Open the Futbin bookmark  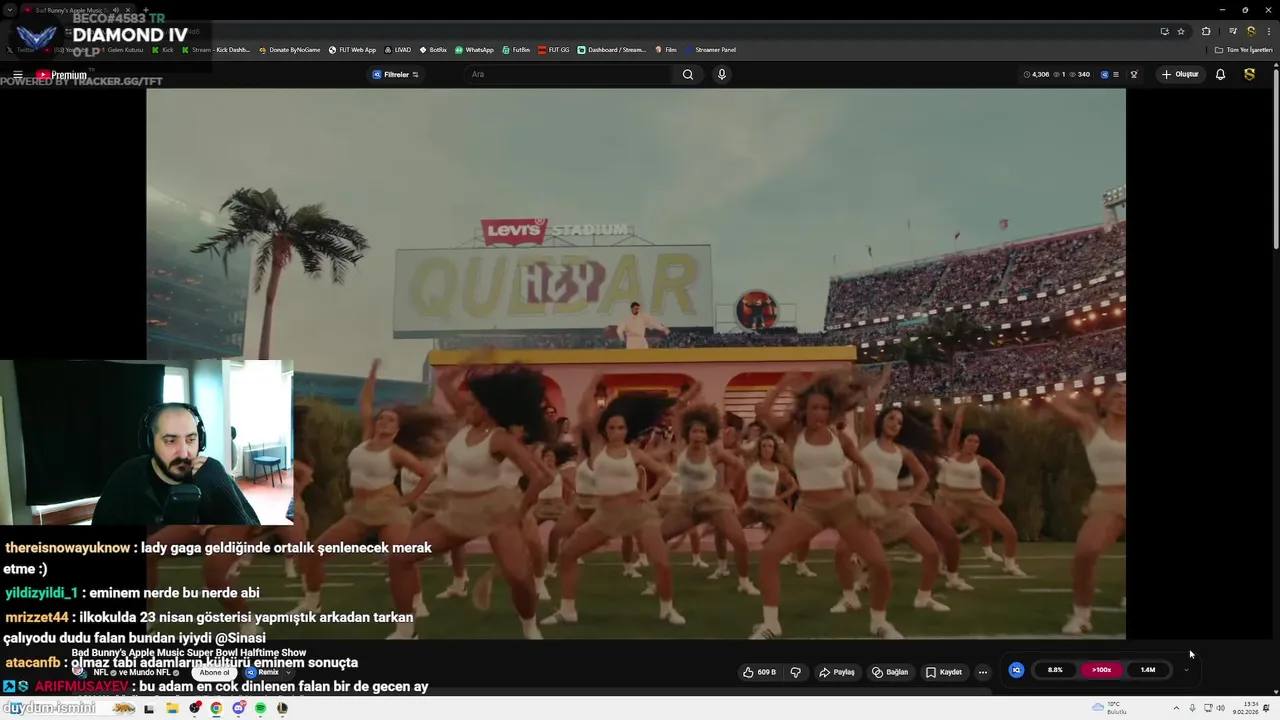pyautogui.click(x=516, y=50)
